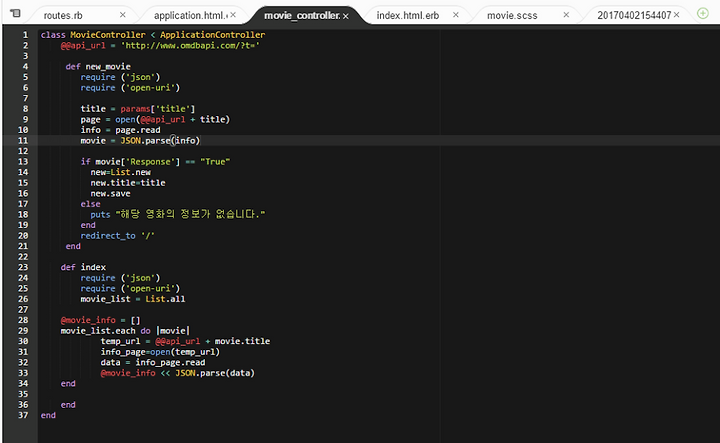Close the application.html tab

pos(233,15)
